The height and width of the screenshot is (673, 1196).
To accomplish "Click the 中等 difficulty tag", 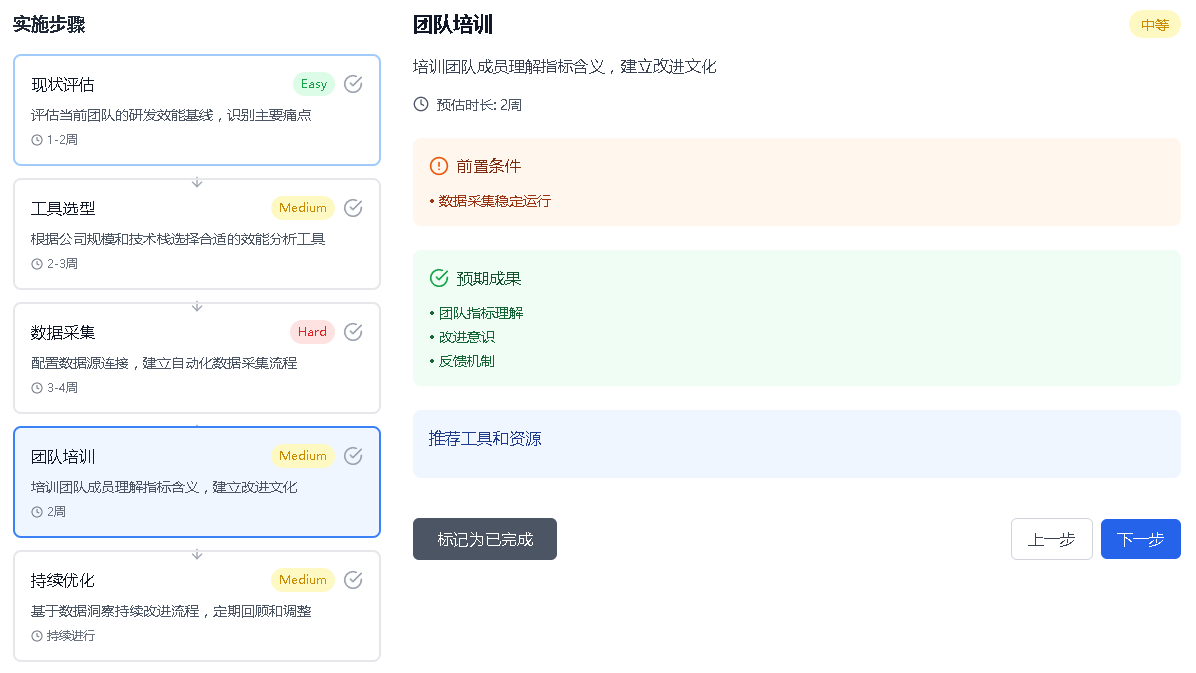I will 1155,25.
